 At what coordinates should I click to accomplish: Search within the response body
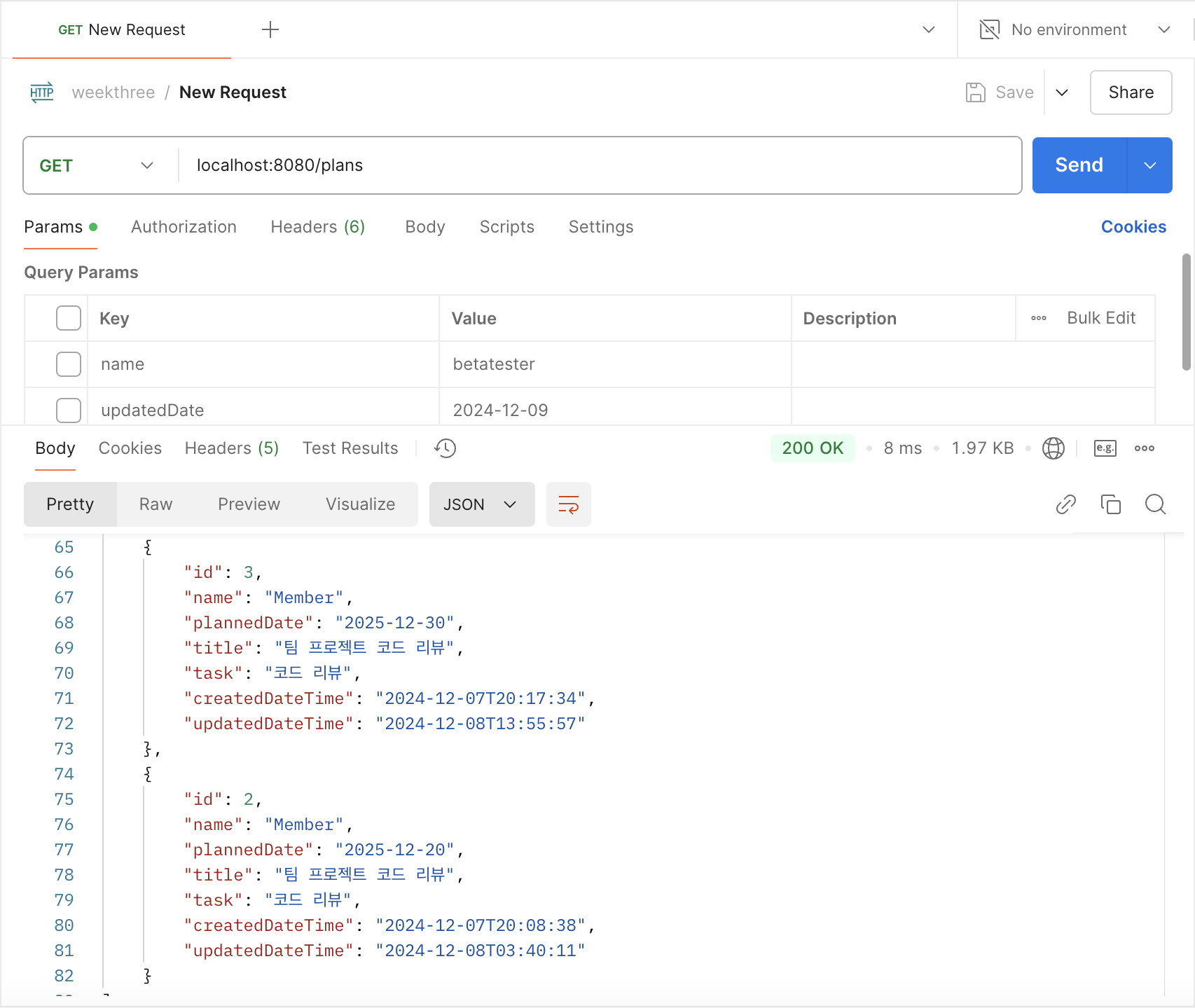click(1156, 504)
